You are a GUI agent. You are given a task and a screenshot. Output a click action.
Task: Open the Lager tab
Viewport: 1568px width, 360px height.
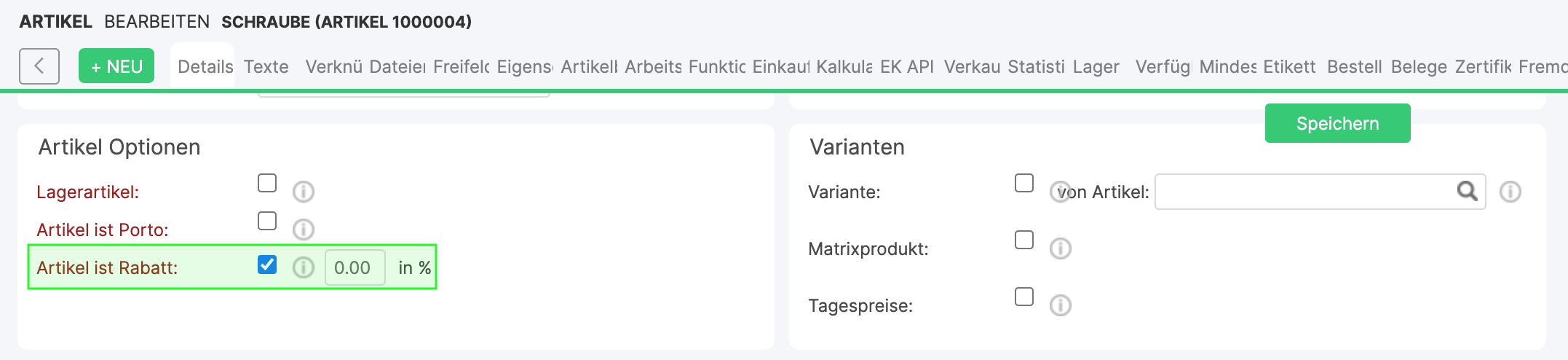1096,67
